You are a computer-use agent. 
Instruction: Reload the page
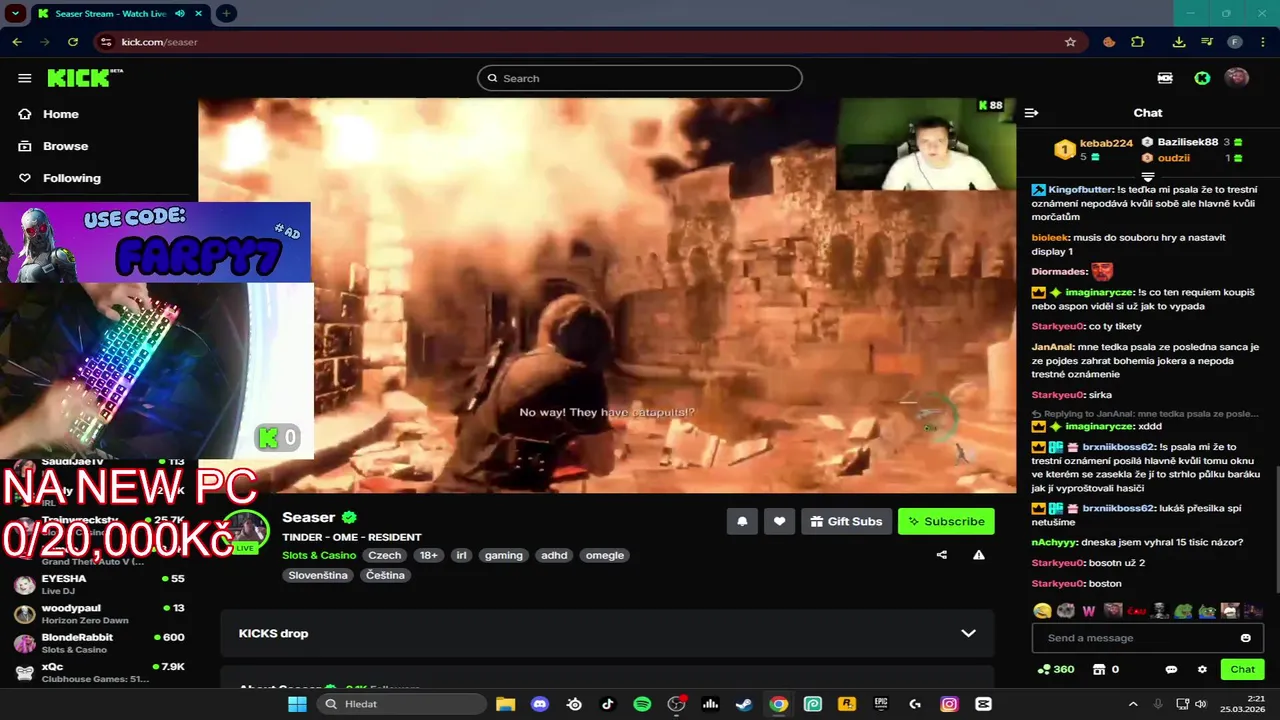[73, 42]
